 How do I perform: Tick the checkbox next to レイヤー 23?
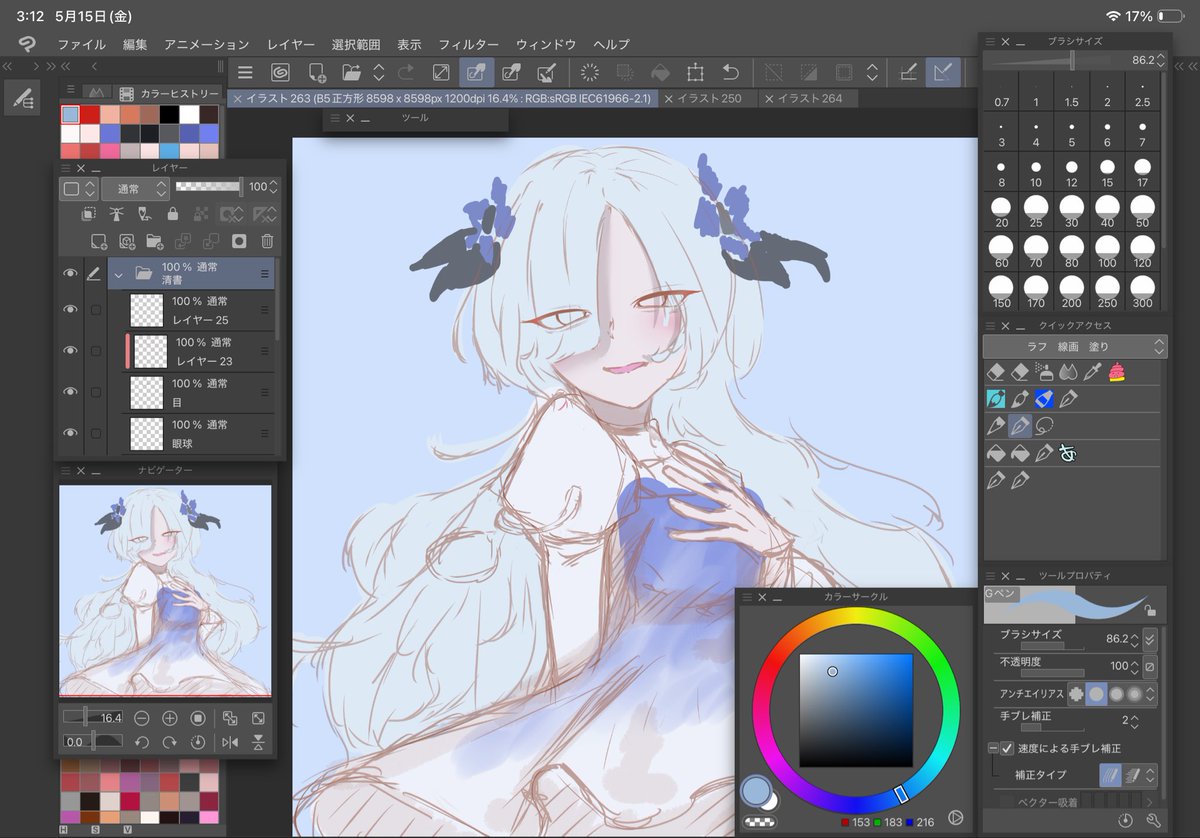click(96, 351)
